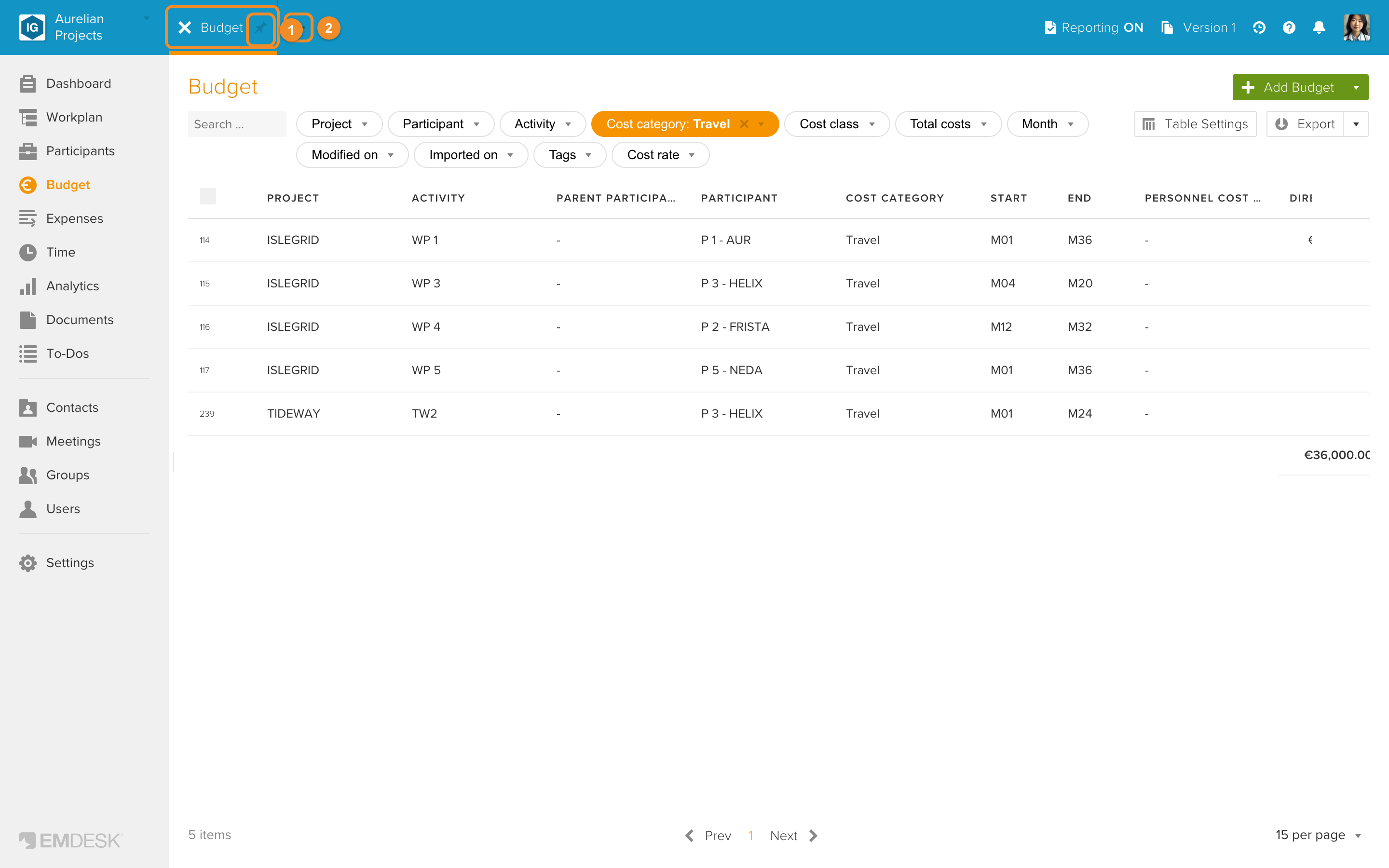Screen dimensions: 1389x868
Task: Go to Prev page
Action: [x=708, y=836]
